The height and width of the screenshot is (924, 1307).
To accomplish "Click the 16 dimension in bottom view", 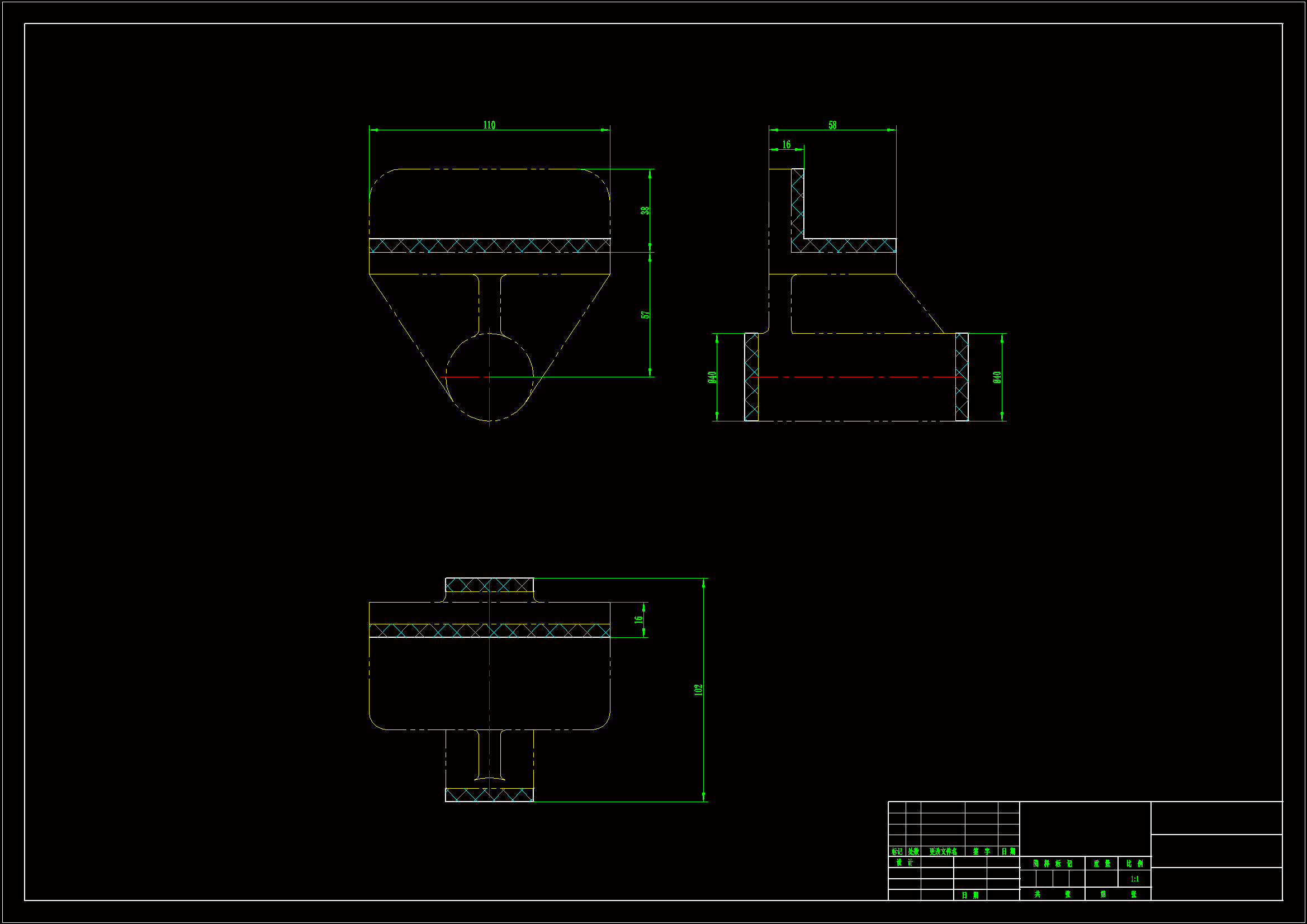I will tap(639, 619).
